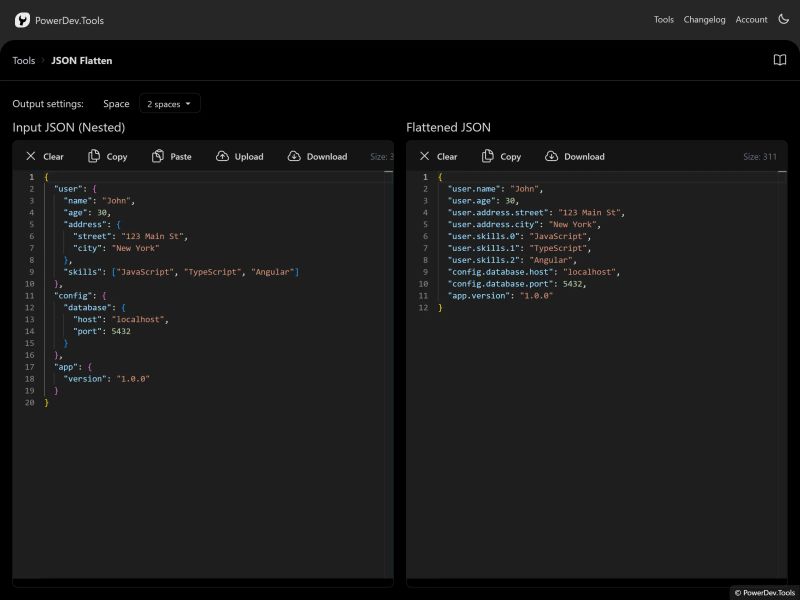The image size is (800, 600).
Task: Copy the flattened JSON output
Action: 500,156
